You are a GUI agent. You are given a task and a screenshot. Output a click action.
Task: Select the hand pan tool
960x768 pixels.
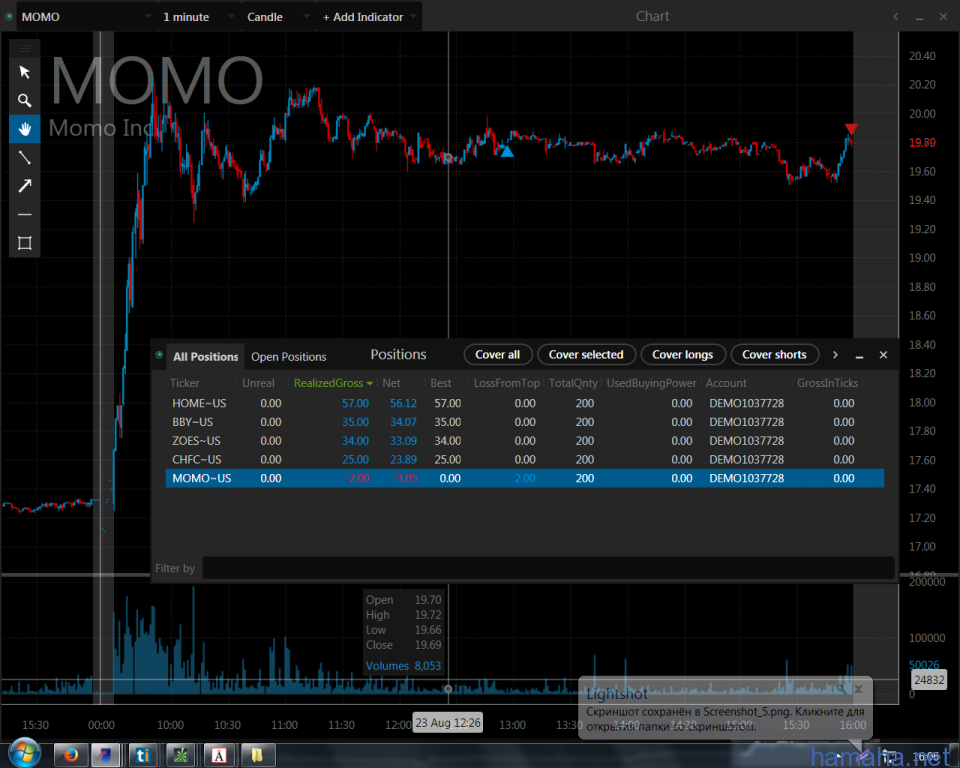click(25, 129)
